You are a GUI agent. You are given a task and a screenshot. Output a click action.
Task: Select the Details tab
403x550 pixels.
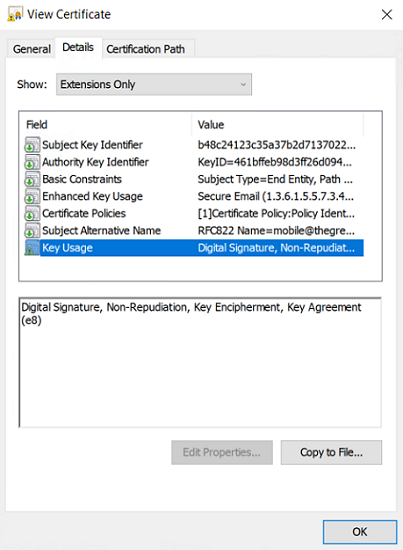click(78, 47)
